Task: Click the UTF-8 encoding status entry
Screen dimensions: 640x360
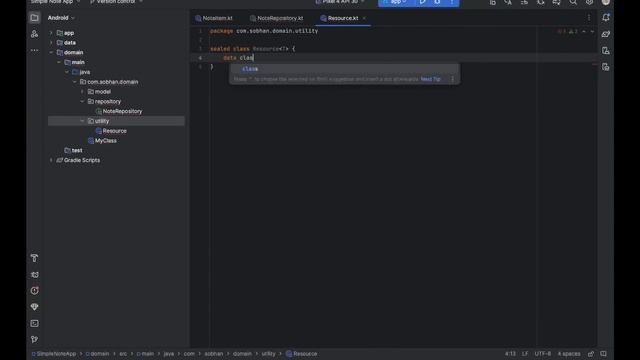Action: click(543, 354)
